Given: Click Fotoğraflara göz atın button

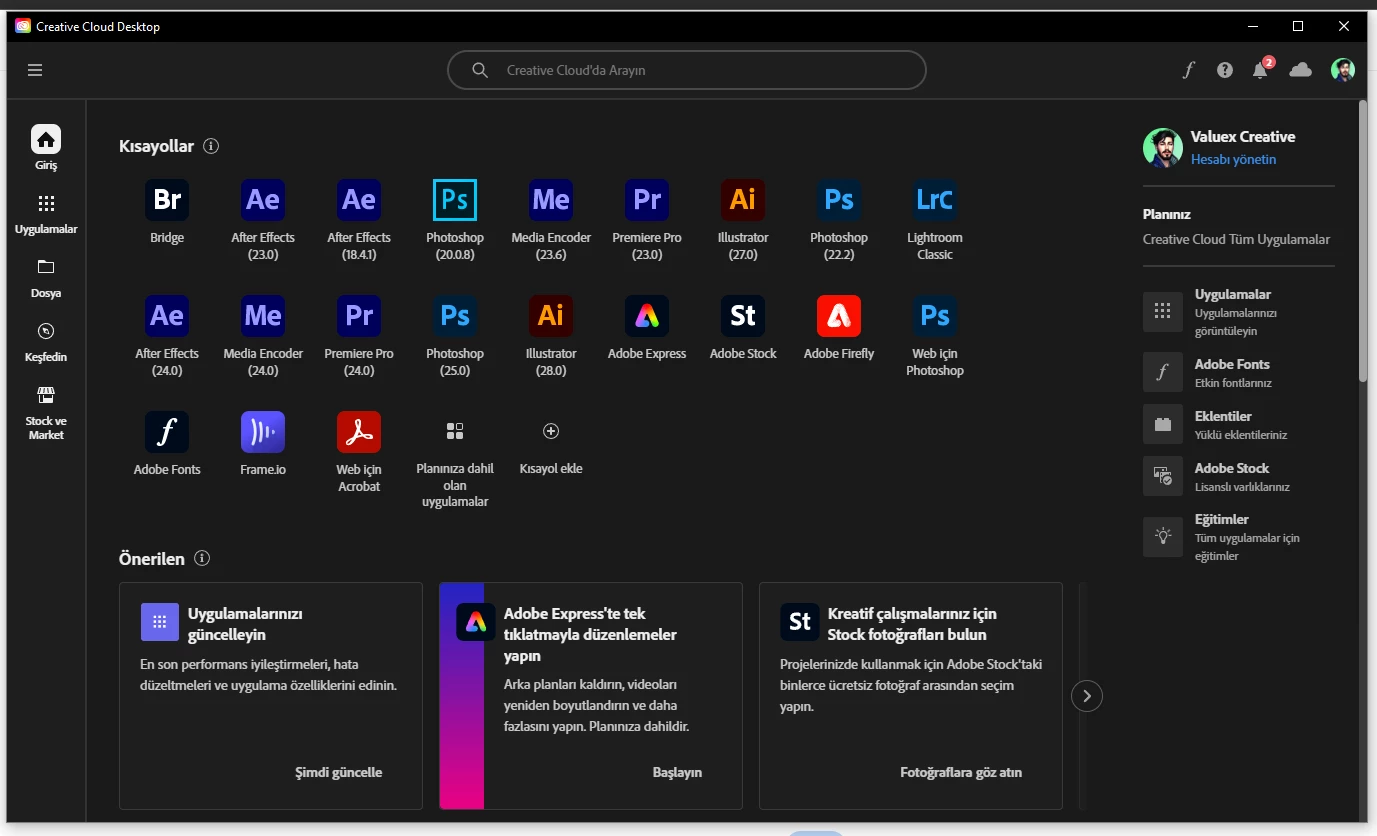Looking at the screenshot, I should (x=961, y=772).
